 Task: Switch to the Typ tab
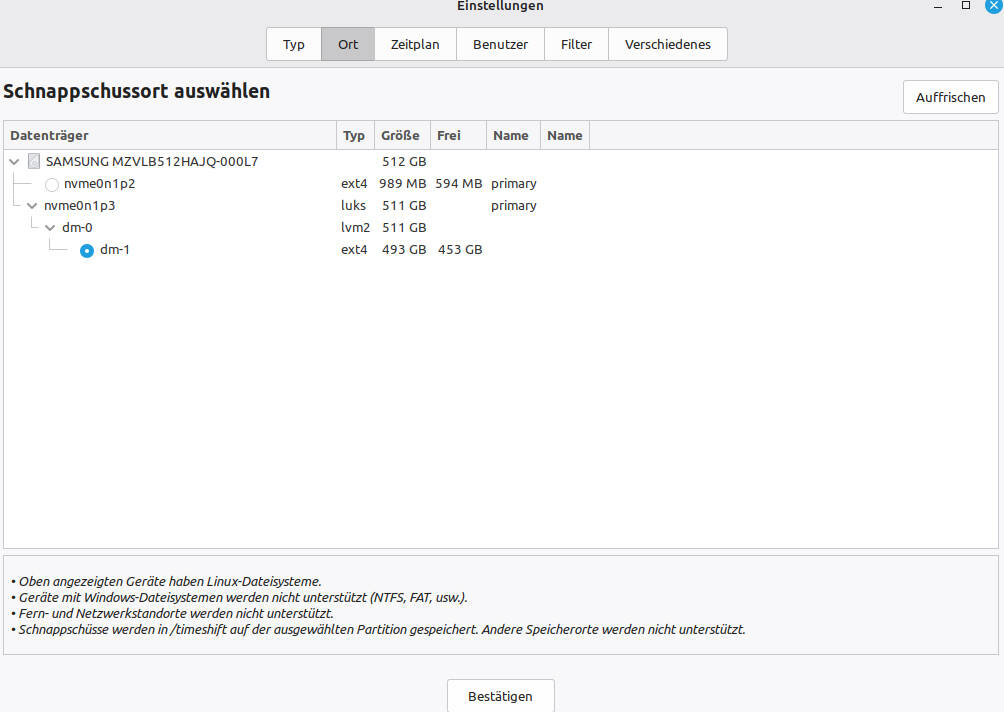click(x=294, y=44)
